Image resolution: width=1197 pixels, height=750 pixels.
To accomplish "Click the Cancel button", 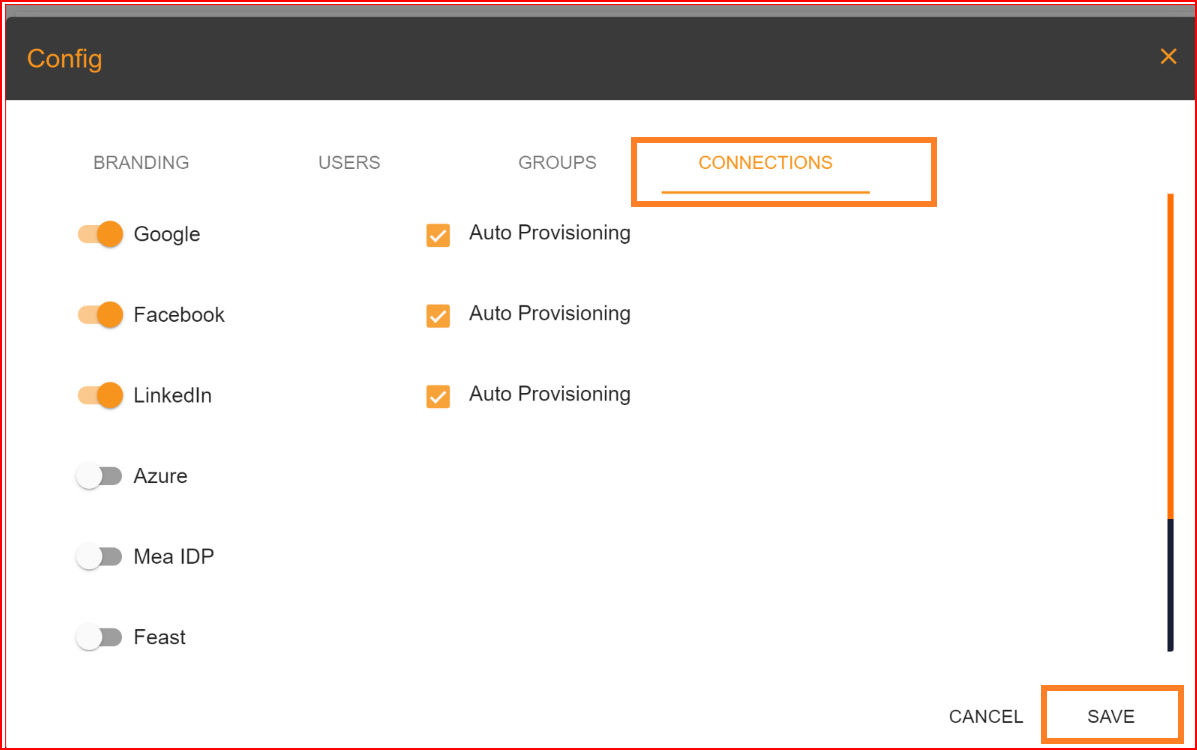I will pyautogui.click(x=986, y=716).
